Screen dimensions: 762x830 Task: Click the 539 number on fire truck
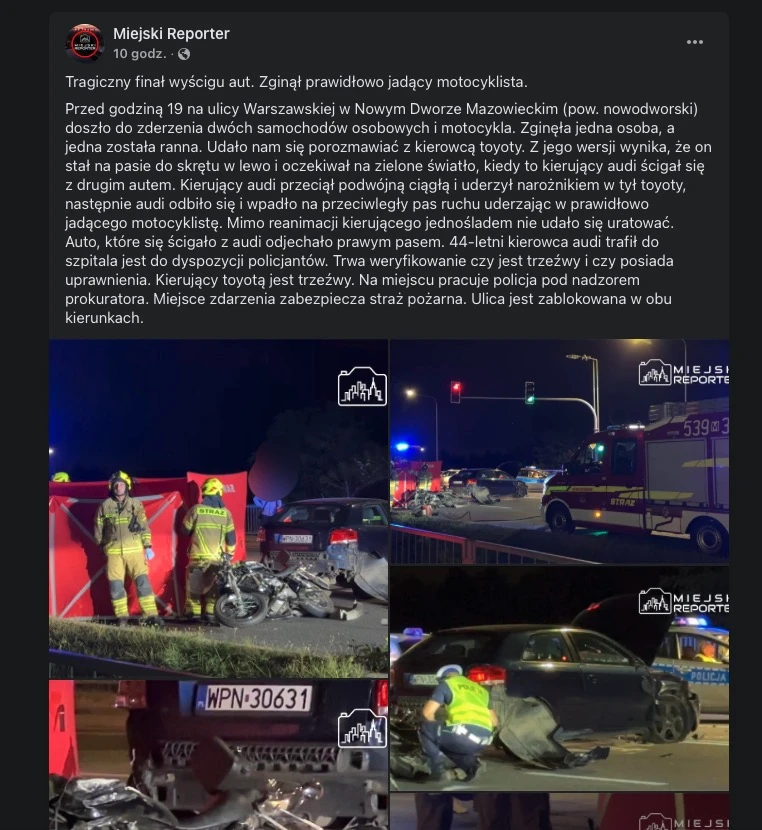tap(695, 428)
